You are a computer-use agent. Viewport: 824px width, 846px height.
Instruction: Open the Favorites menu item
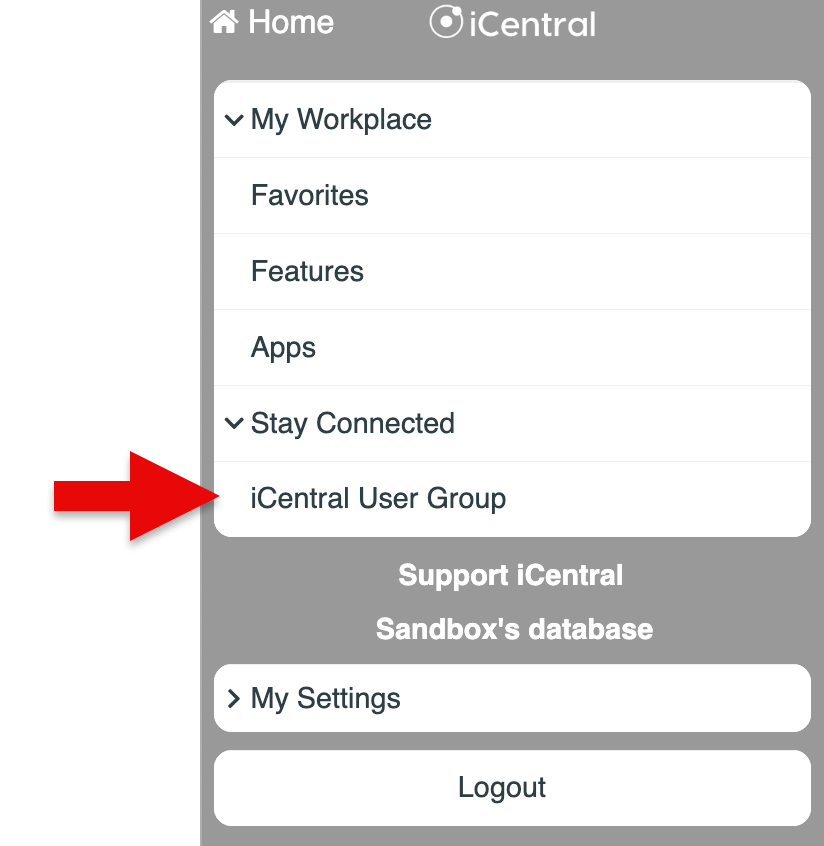coord(310,195)
